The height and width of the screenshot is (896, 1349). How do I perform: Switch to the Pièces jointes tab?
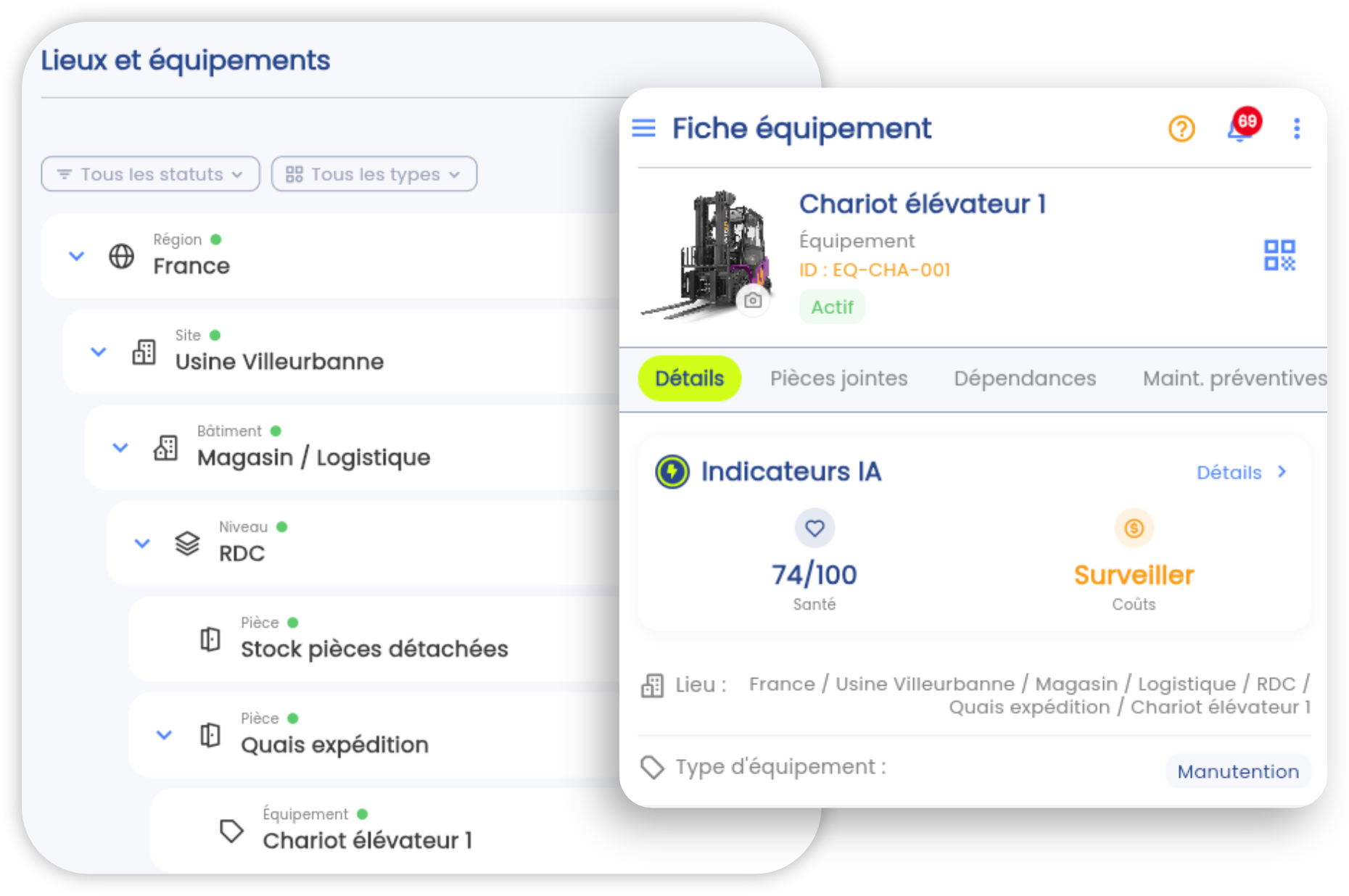(x=838, y=378)
